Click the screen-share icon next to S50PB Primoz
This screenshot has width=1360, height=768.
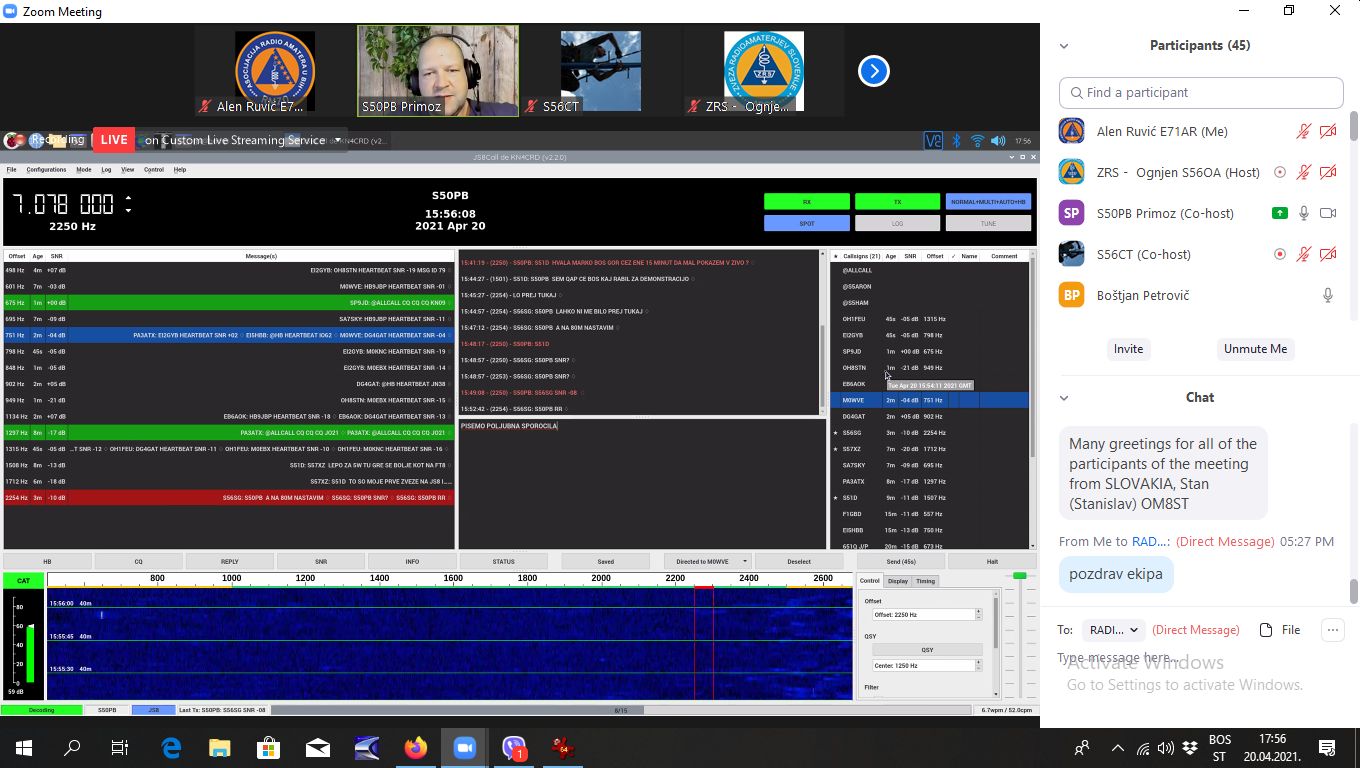click(1279, 213)
